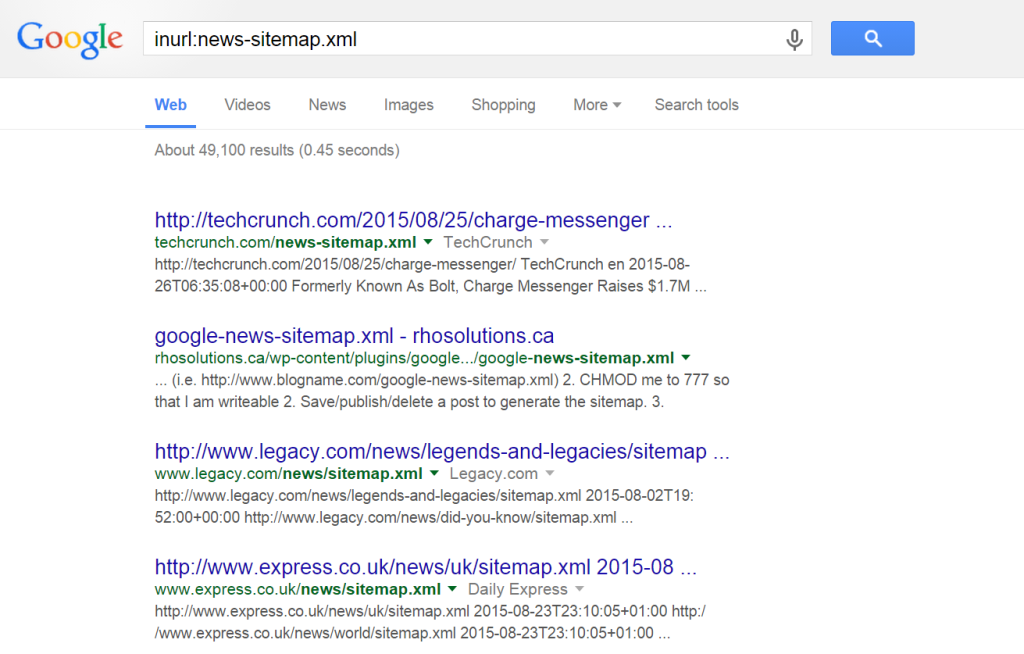Expand grey arrow beside Daily Express label

579,589
